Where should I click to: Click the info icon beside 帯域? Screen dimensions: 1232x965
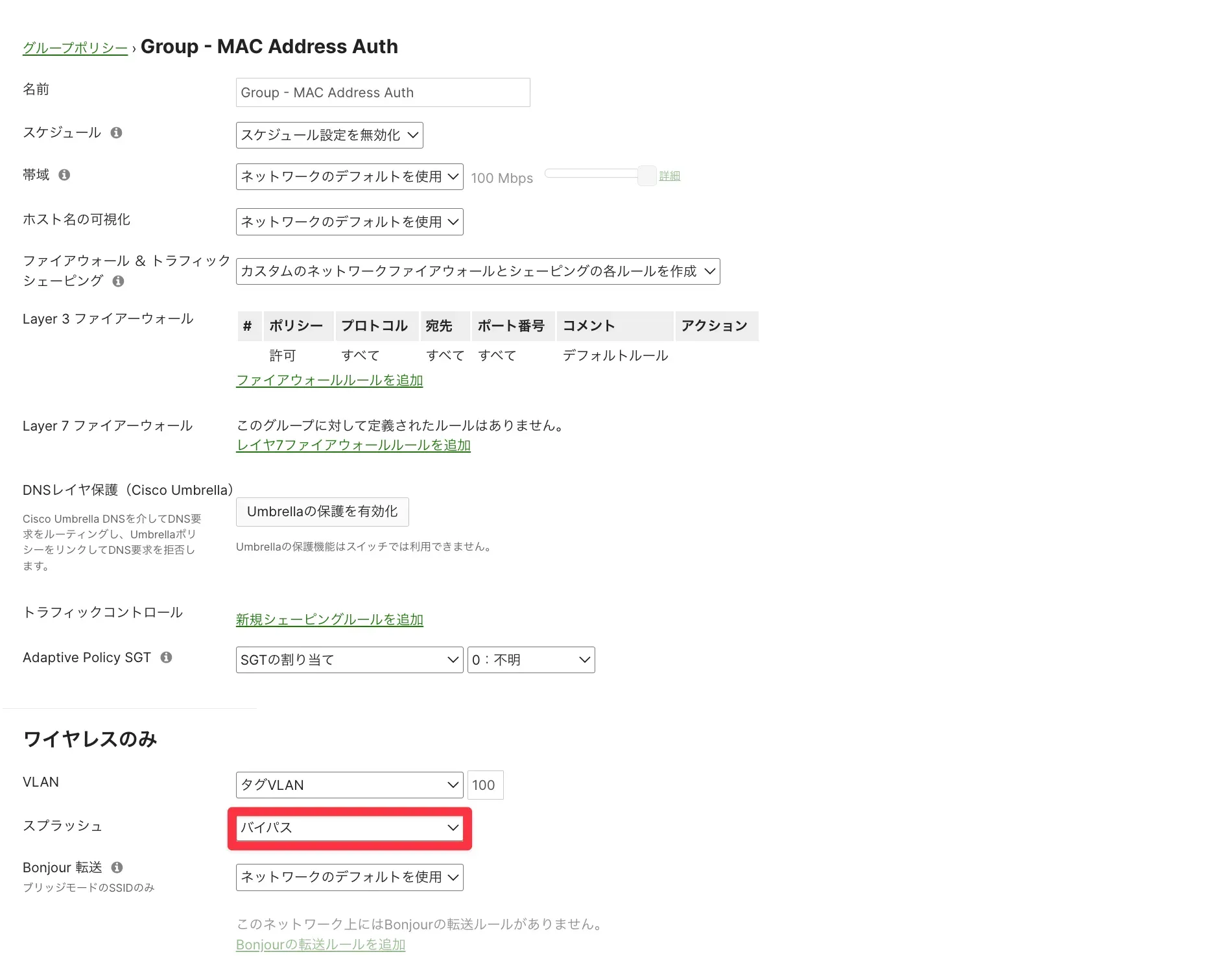[64, 175]
